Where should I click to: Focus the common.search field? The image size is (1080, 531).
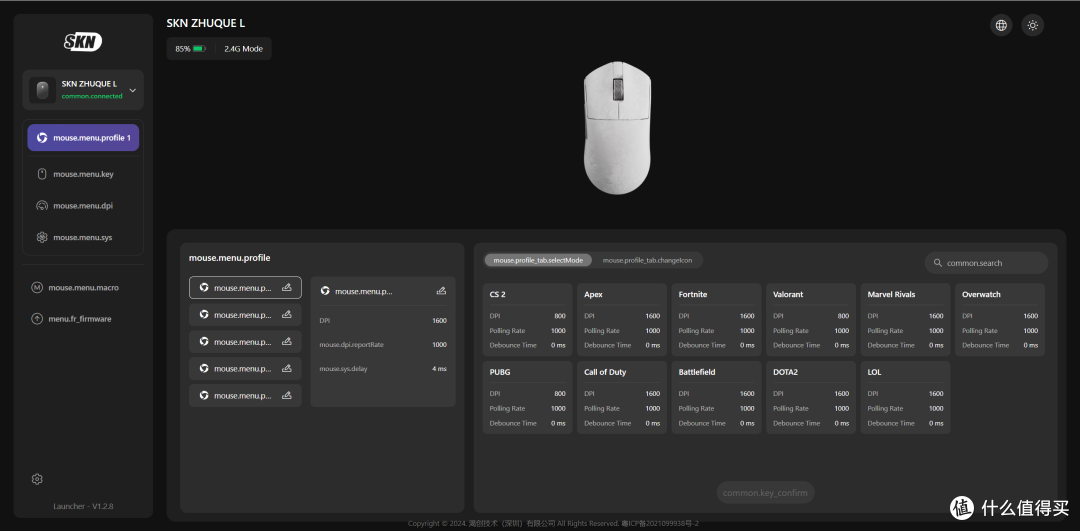[986, 263]
